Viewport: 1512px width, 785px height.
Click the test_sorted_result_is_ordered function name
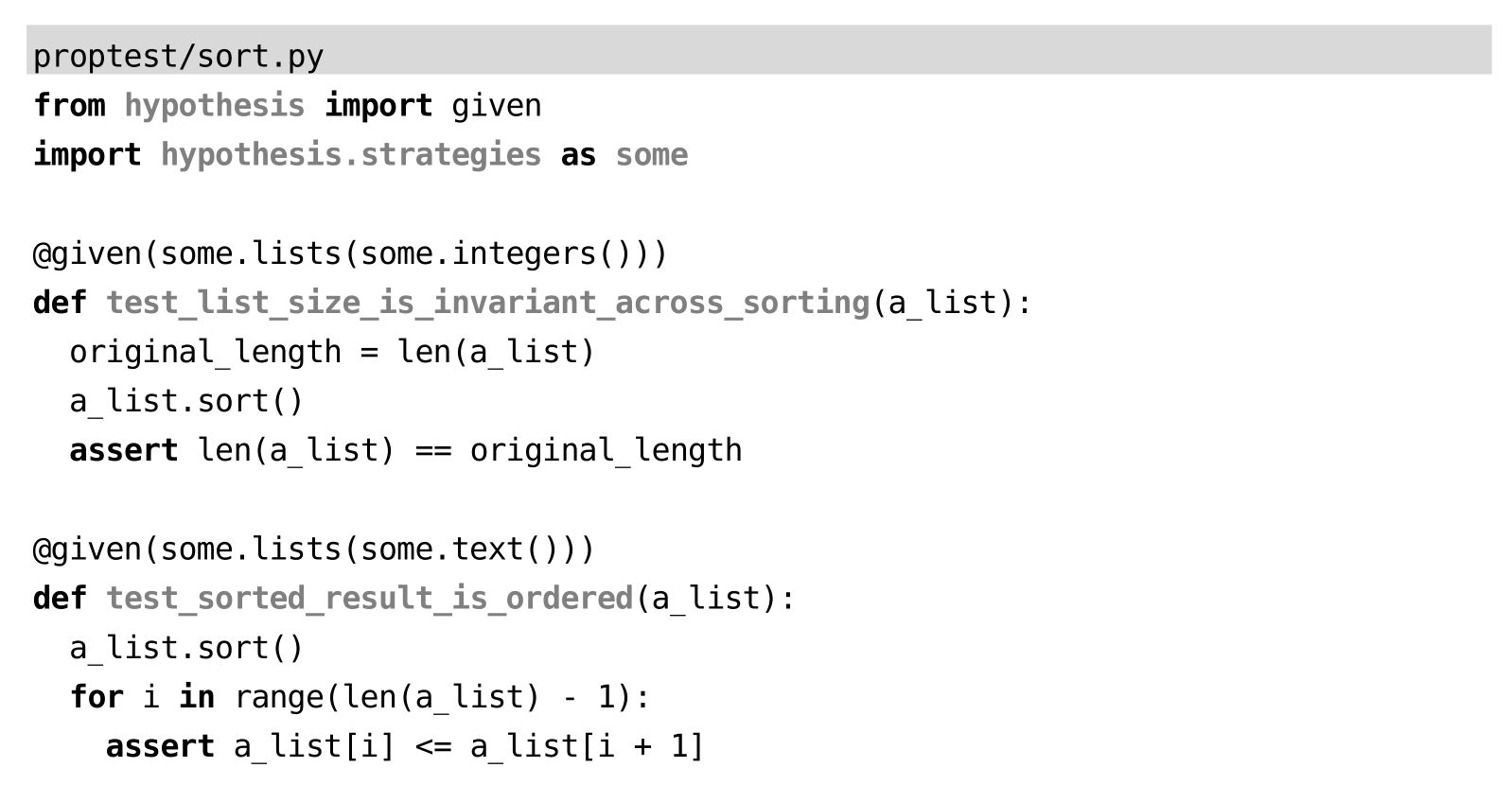[369, 598]
